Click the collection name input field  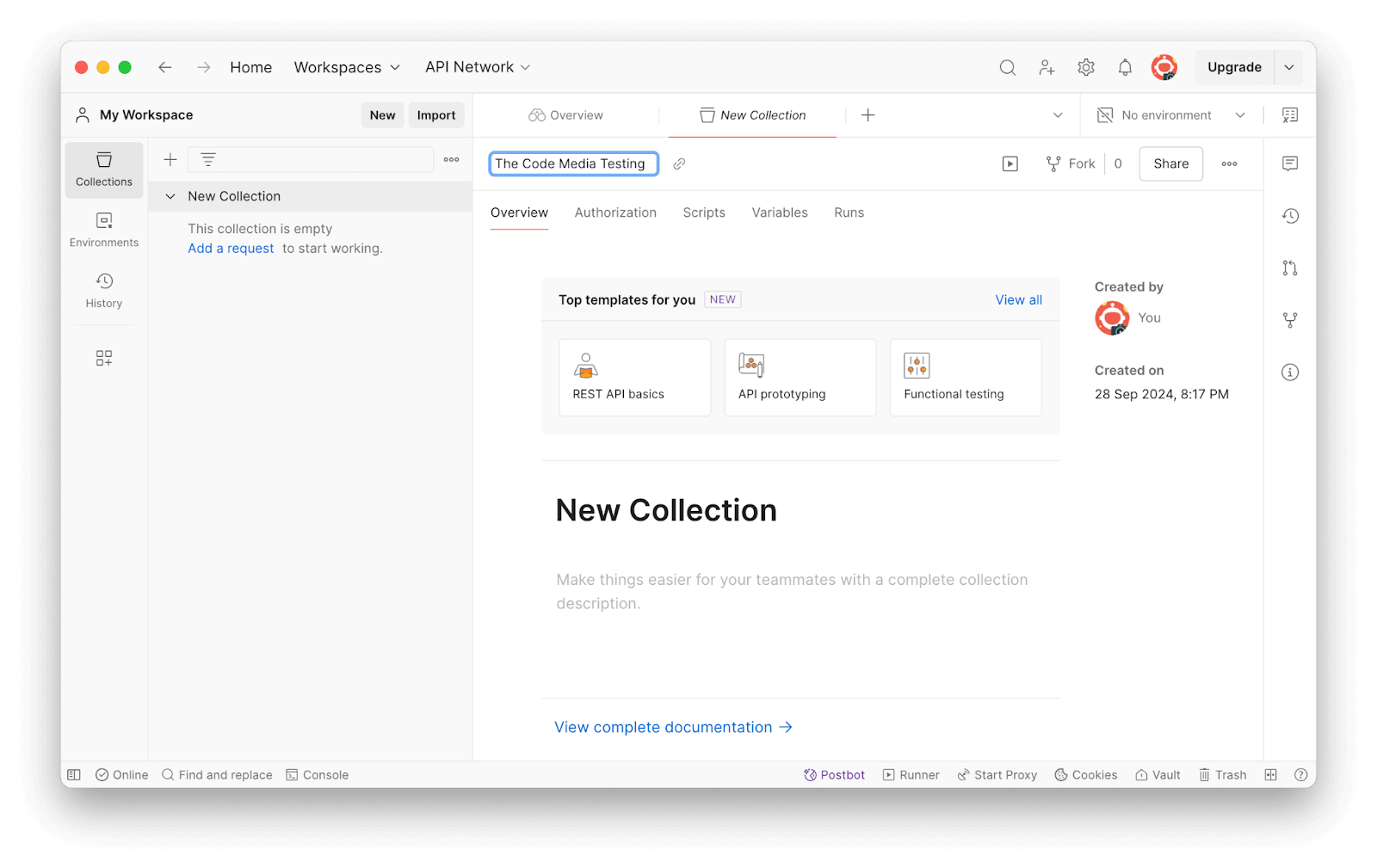coord(573,163)
